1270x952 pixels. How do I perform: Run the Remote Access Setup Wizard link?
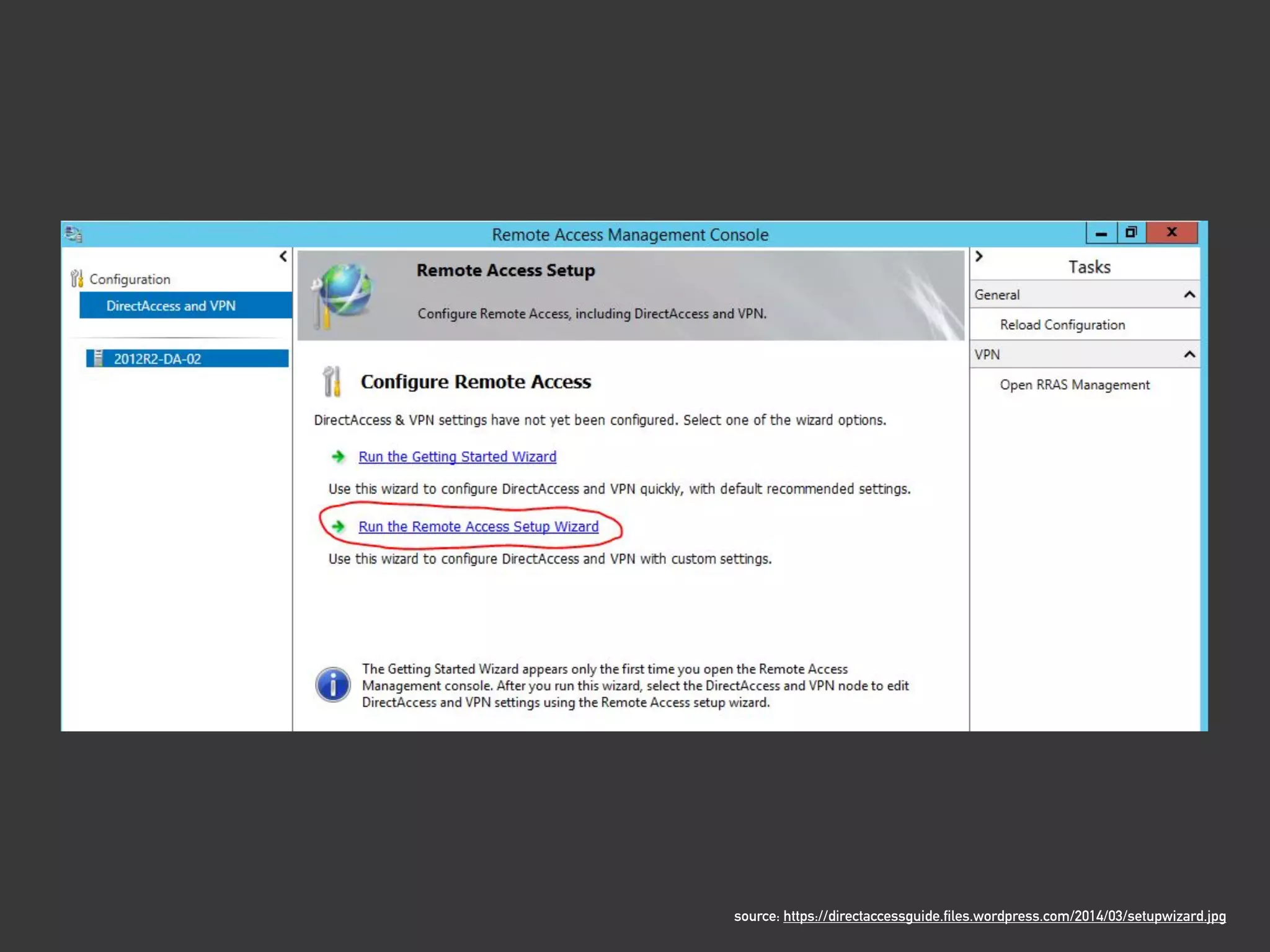pos(478,527)
